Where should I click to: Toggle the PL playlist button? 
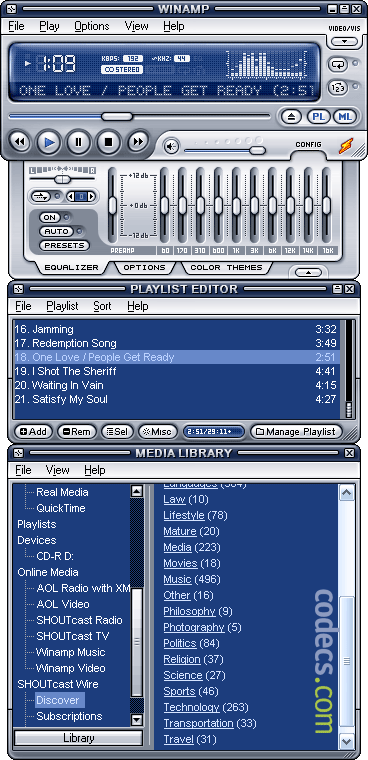coord(318,116)
